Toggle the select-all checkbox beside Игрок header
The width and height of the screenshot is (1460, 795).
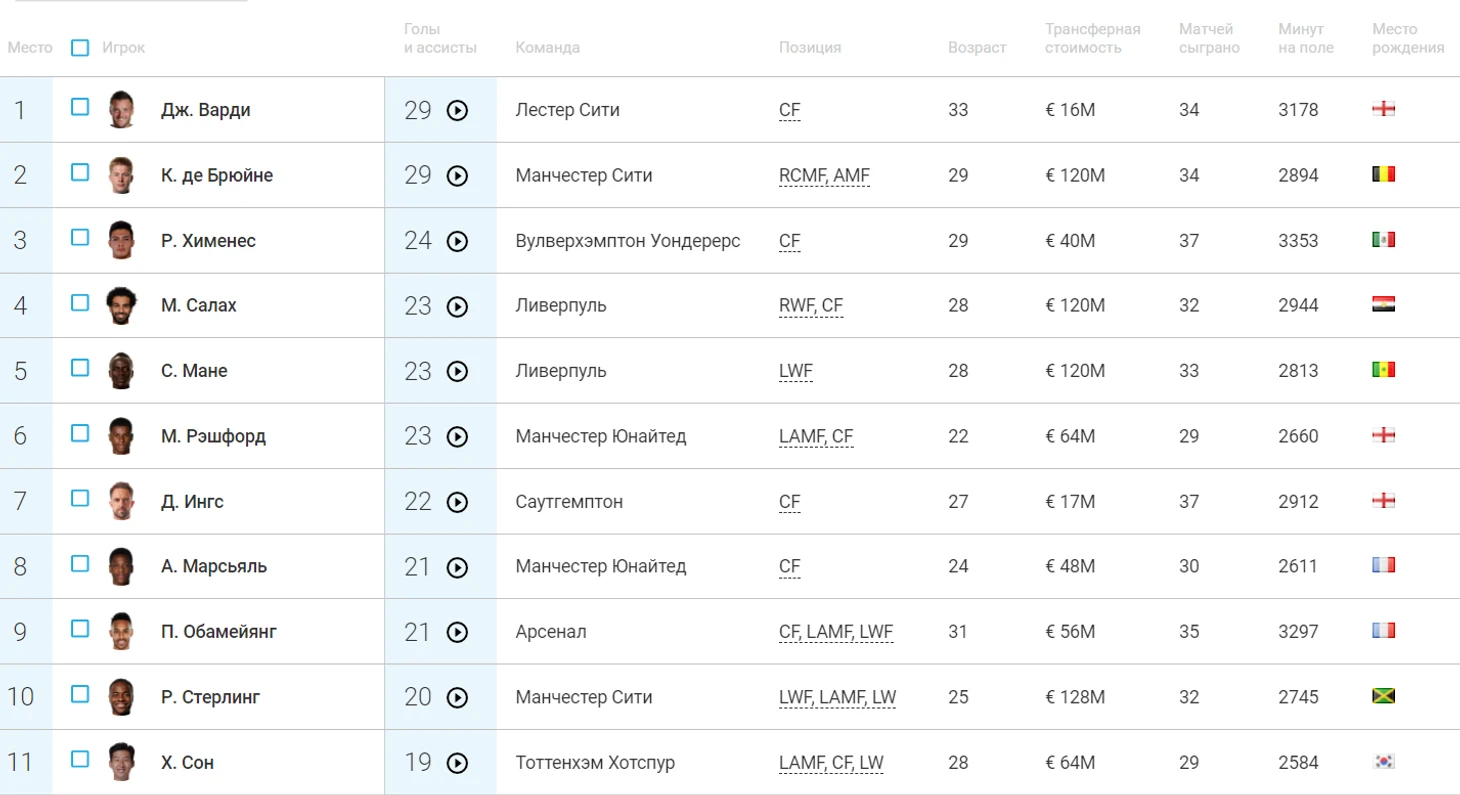point(80,47)
